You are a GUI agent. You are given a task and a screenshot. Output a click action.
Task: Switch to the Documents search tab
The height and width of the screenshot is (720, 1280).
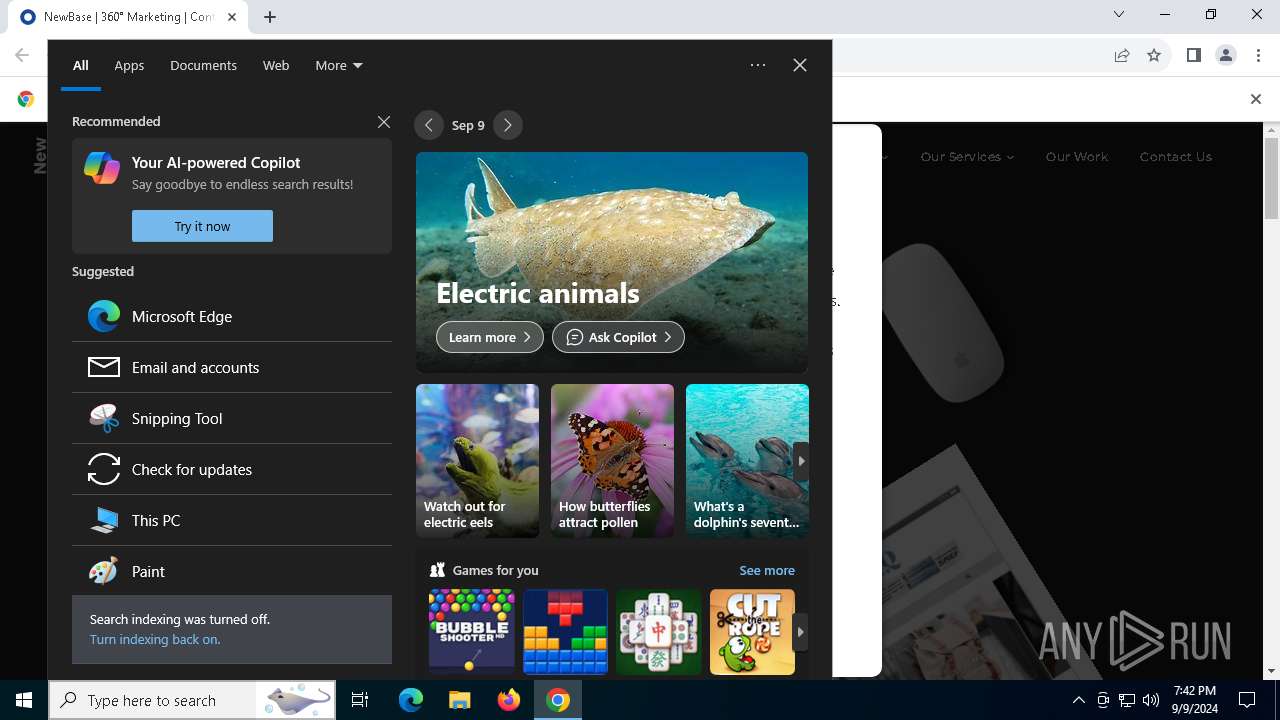pyautogui.click(x=203, y=65)
